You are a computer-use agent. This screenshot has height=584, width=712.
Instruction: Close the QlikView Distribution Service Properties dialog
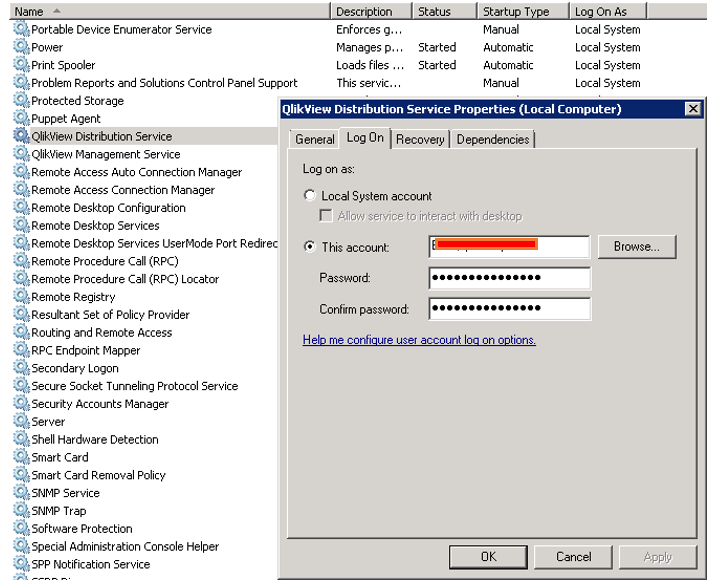(x=693, y=109)
